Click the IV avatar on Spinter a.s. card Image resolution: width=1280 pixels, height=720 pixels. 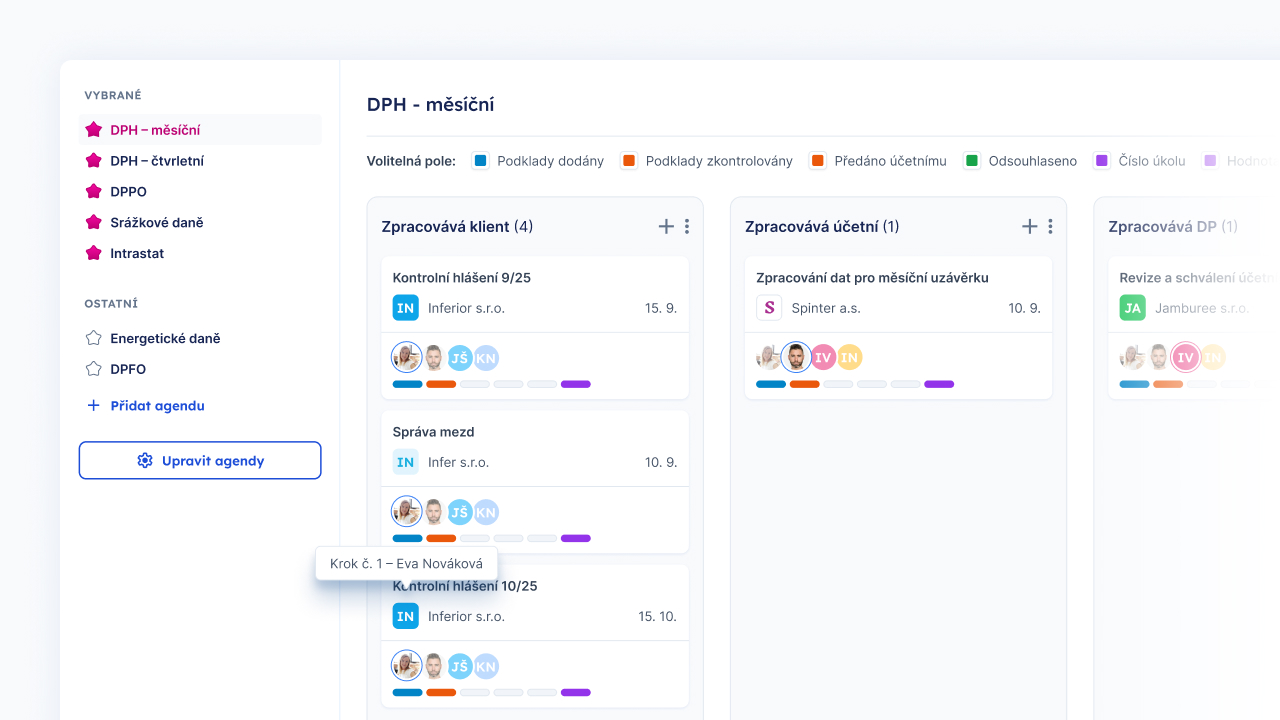tap(823, 357)
